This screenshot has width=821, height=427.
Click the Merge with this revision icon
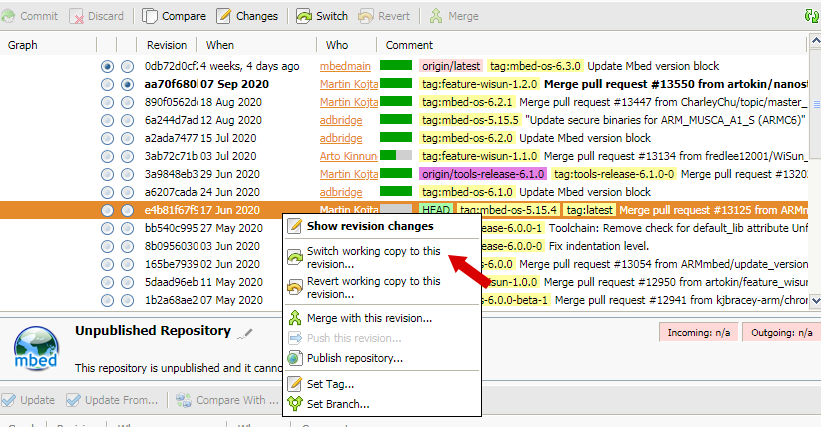click(x=295, y=318)
